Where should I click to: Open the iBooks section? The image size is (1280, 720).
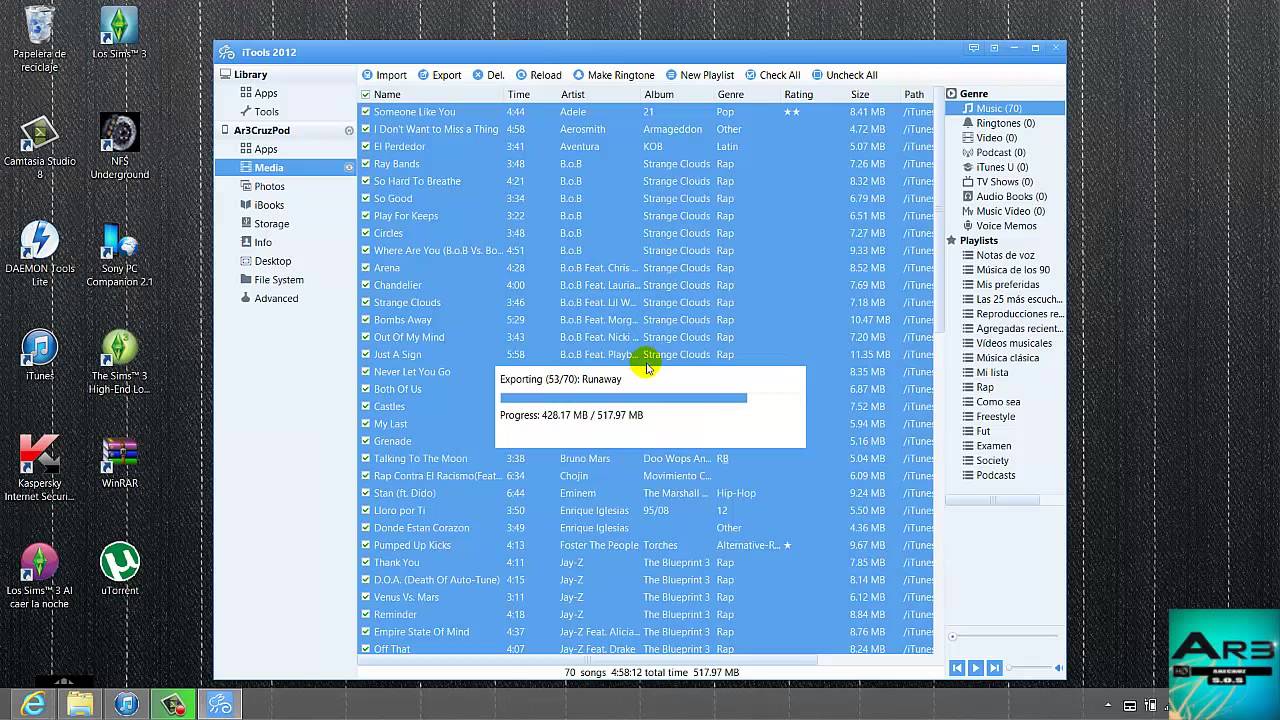[x=263, y=205]
